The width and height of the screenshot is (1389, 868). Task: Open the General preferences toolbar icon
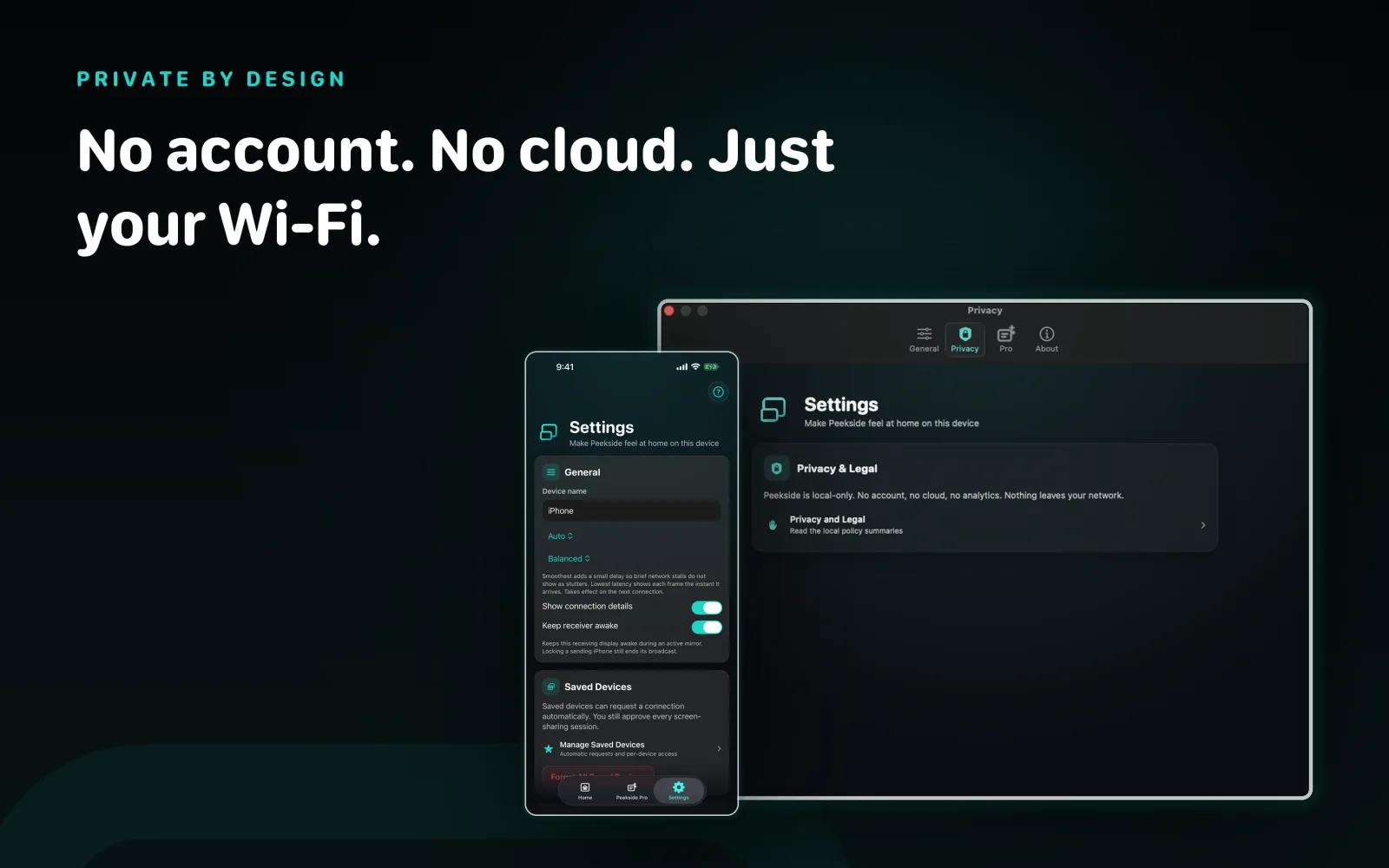click(x=924, y=339)
